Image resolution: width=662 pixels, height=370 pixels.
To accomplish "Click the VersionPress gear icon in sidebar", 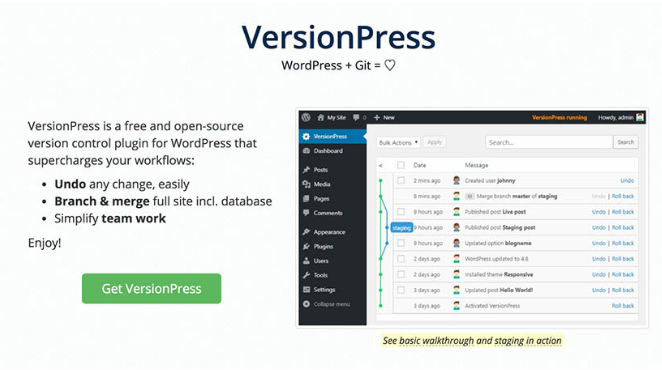I will [x=306, y=136].
